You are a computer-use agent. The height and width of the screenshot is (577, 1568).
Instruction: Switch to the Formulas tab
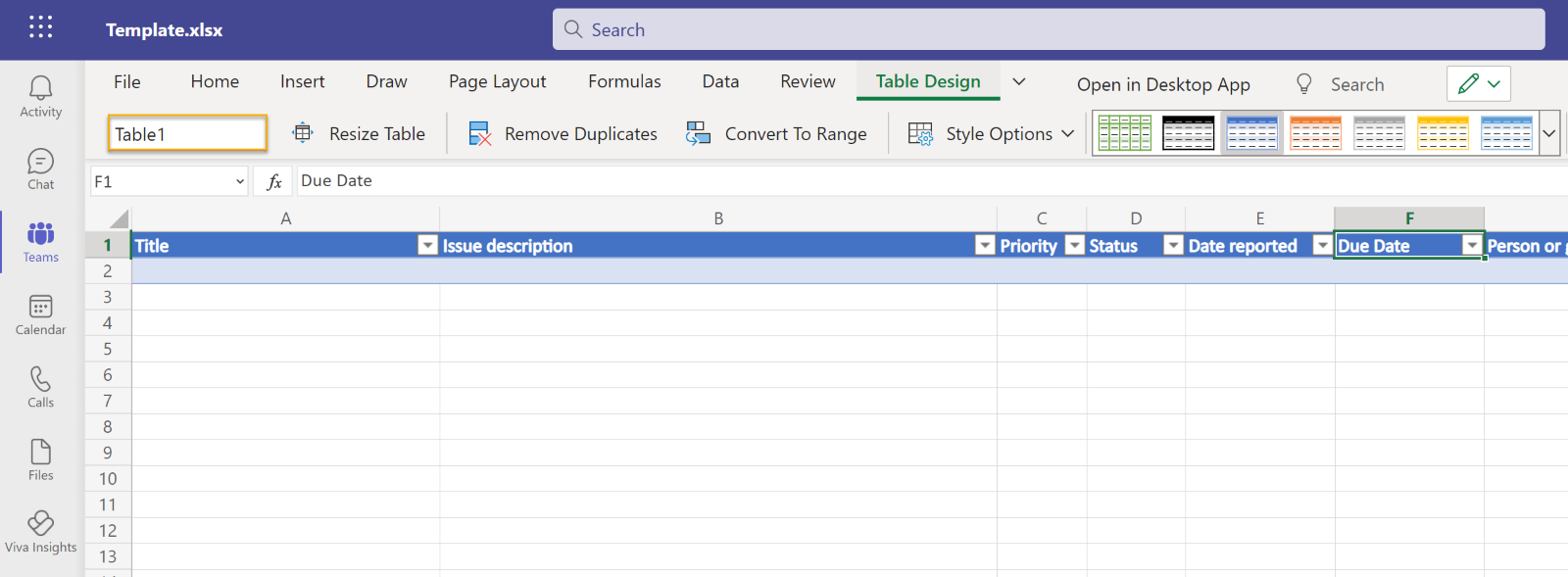click(x=624, y=81)
